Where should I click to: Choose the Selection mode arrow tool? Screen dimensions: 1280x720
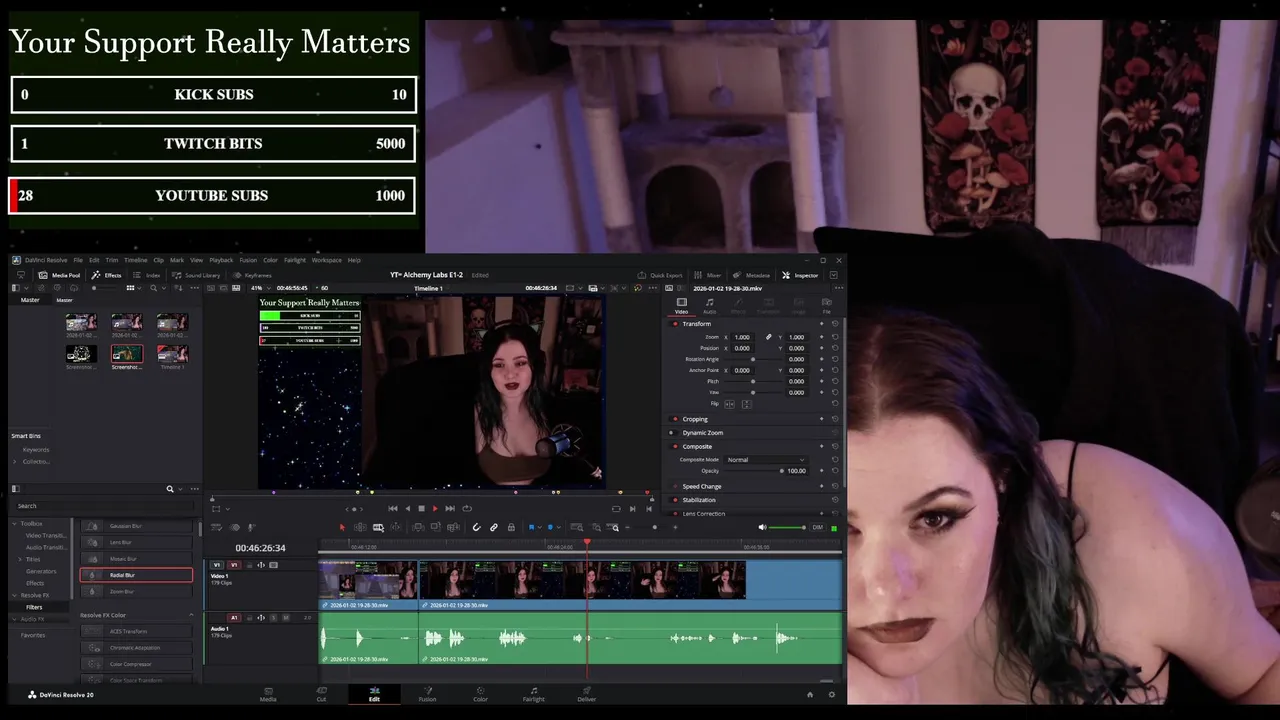tap(342, 527)
